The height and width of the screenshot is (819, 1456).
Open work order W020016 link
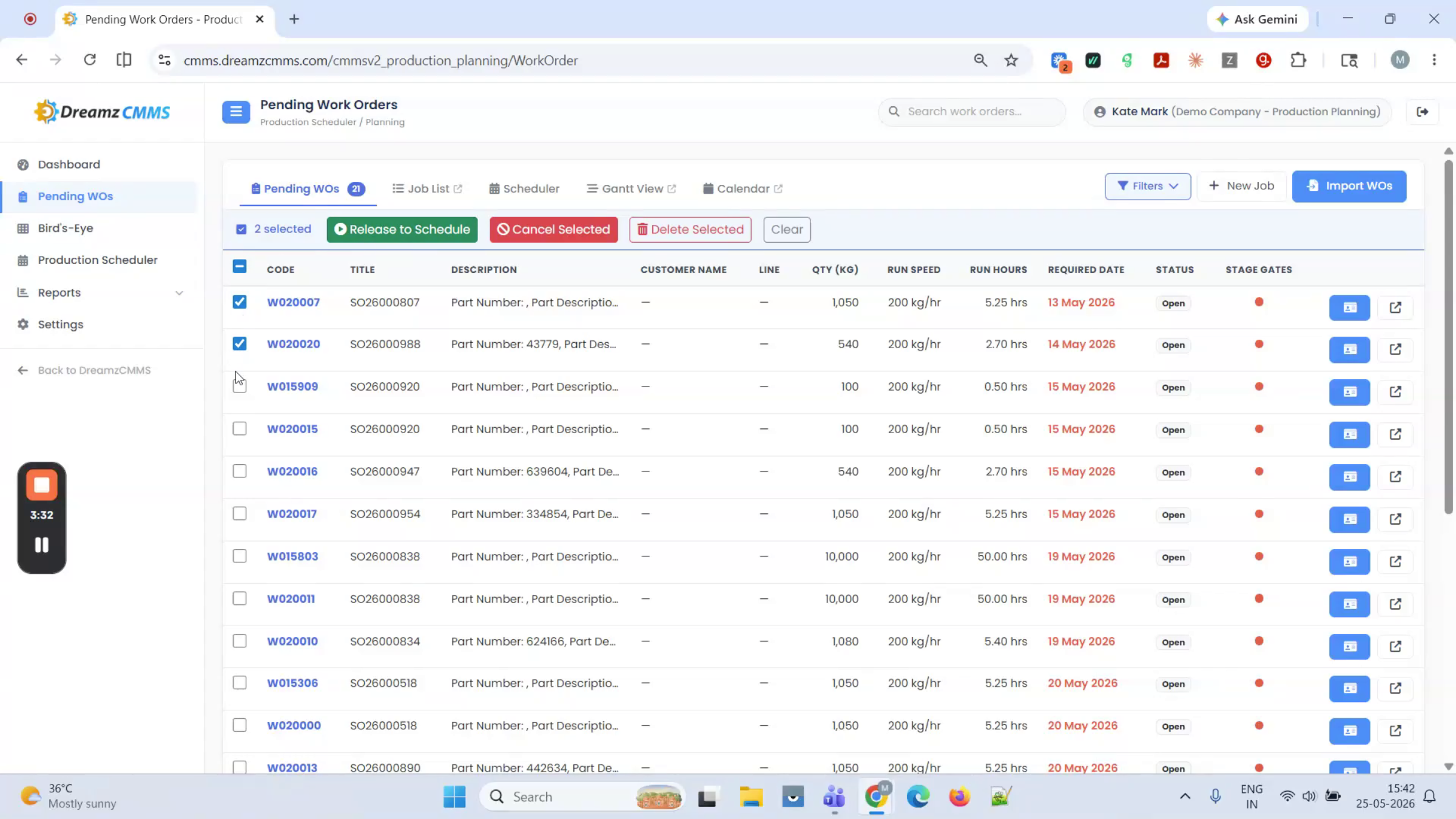[292, 471]
